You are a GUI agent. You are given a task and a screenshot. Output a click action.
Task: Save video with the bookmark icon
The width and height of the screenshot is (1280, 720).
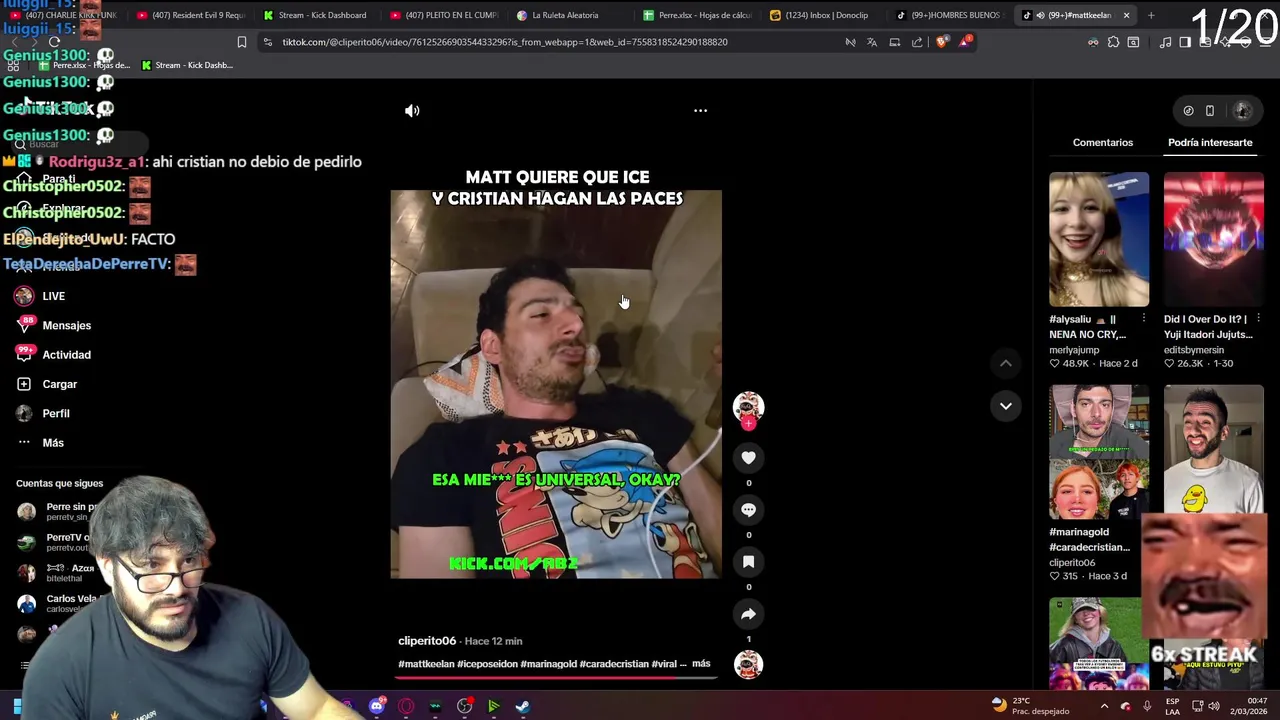[748, 561]
